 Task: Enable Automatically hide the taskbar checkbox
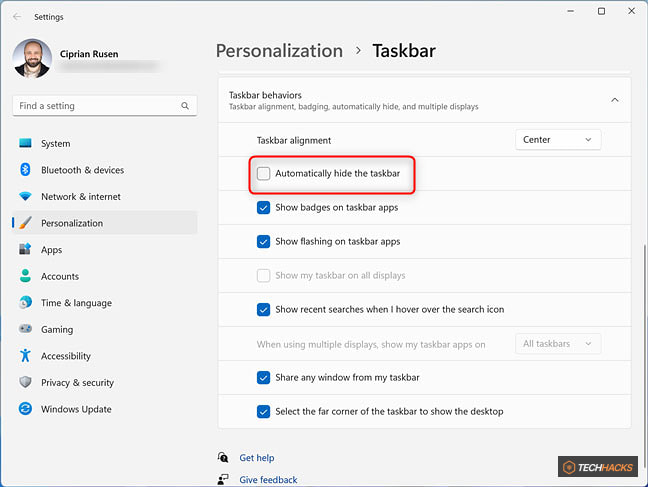263,173
